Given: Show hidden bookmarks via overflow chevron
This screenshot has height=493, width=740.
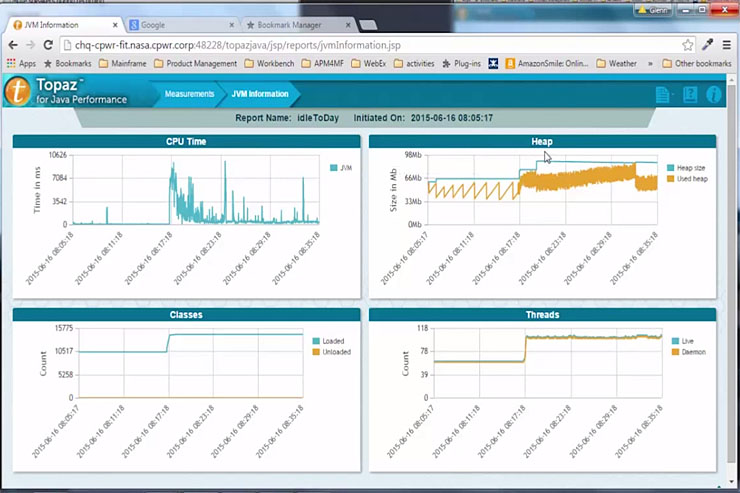Looking at the screenshot, I should (x=651, y=63).
